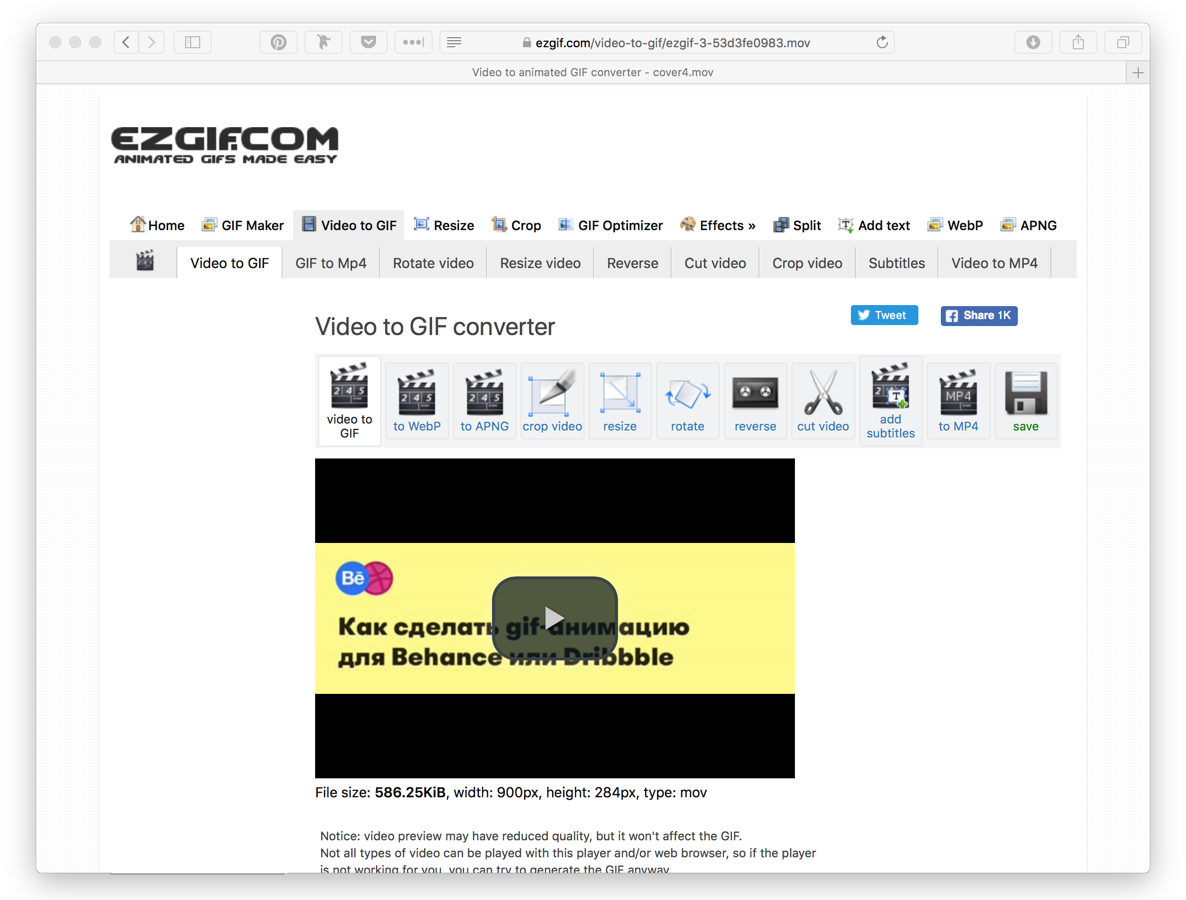Go to Home in main menu
The height and width of the screenshot is (900, 1186).
[x=157, y=225]
